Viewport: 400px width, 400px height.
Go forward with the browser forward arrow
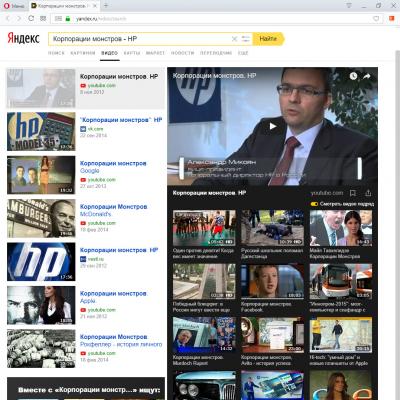[19, 19]
